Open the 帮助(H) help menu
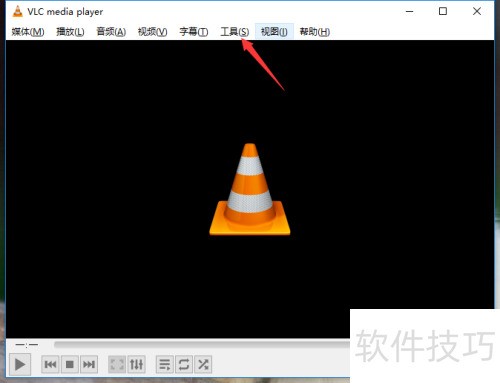The image size is (500, 383). point(315,32)
